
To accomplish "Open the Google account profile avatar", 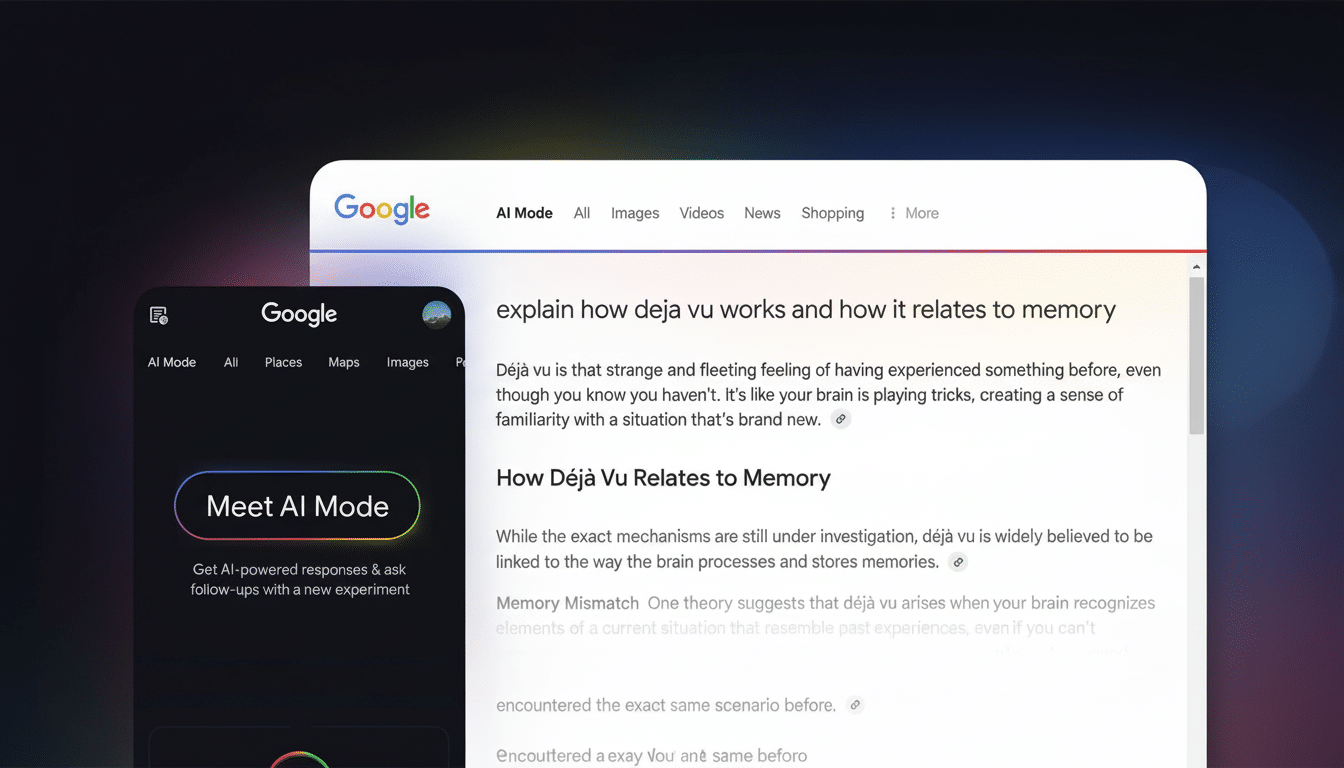I will pos(436,314).
